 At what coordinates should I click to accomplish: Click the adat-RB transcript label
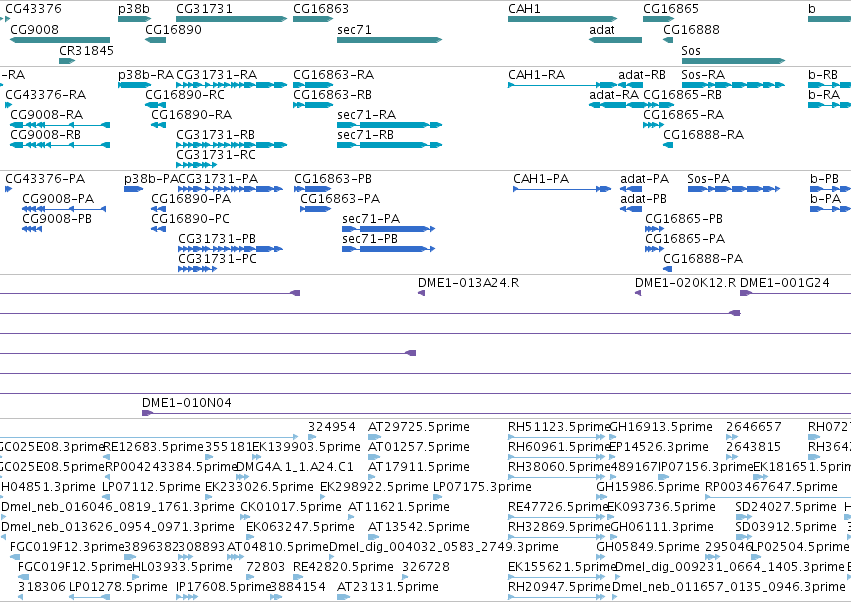click(642, 74)
